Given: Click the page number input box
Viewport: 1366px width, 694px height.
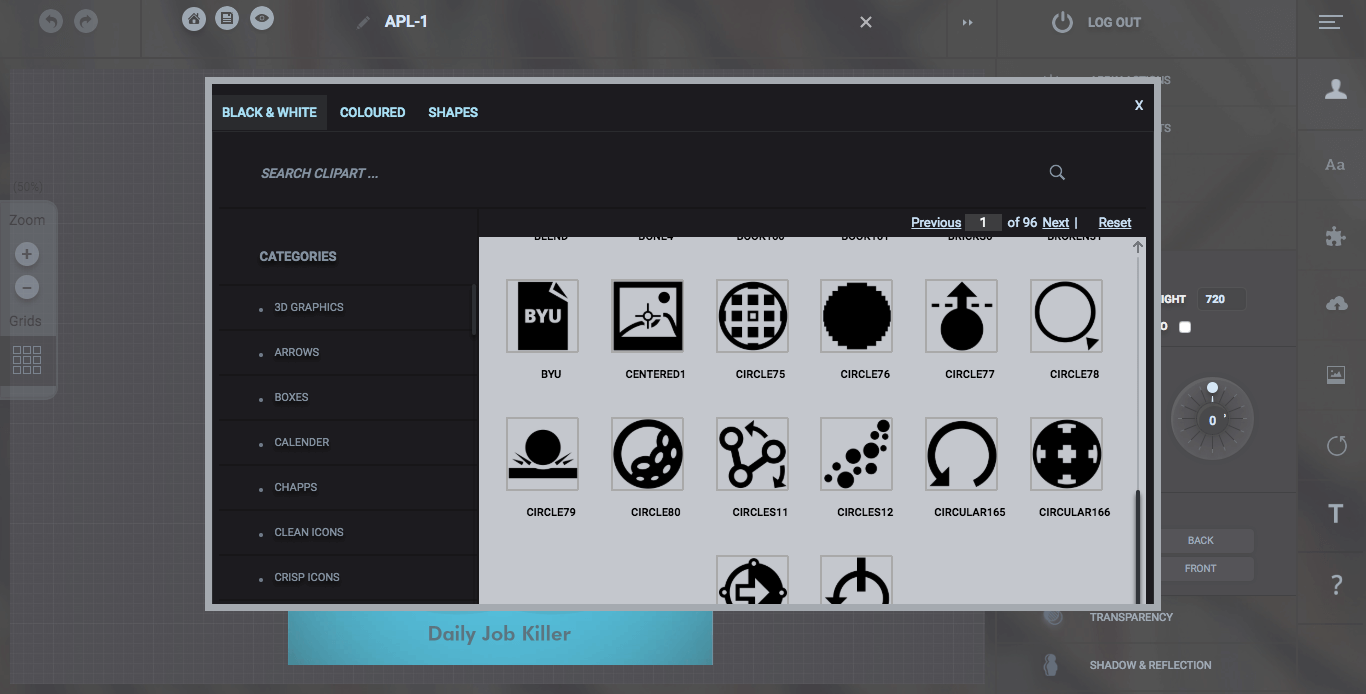Looking at the screenshot, I should [x=983, y=223].
